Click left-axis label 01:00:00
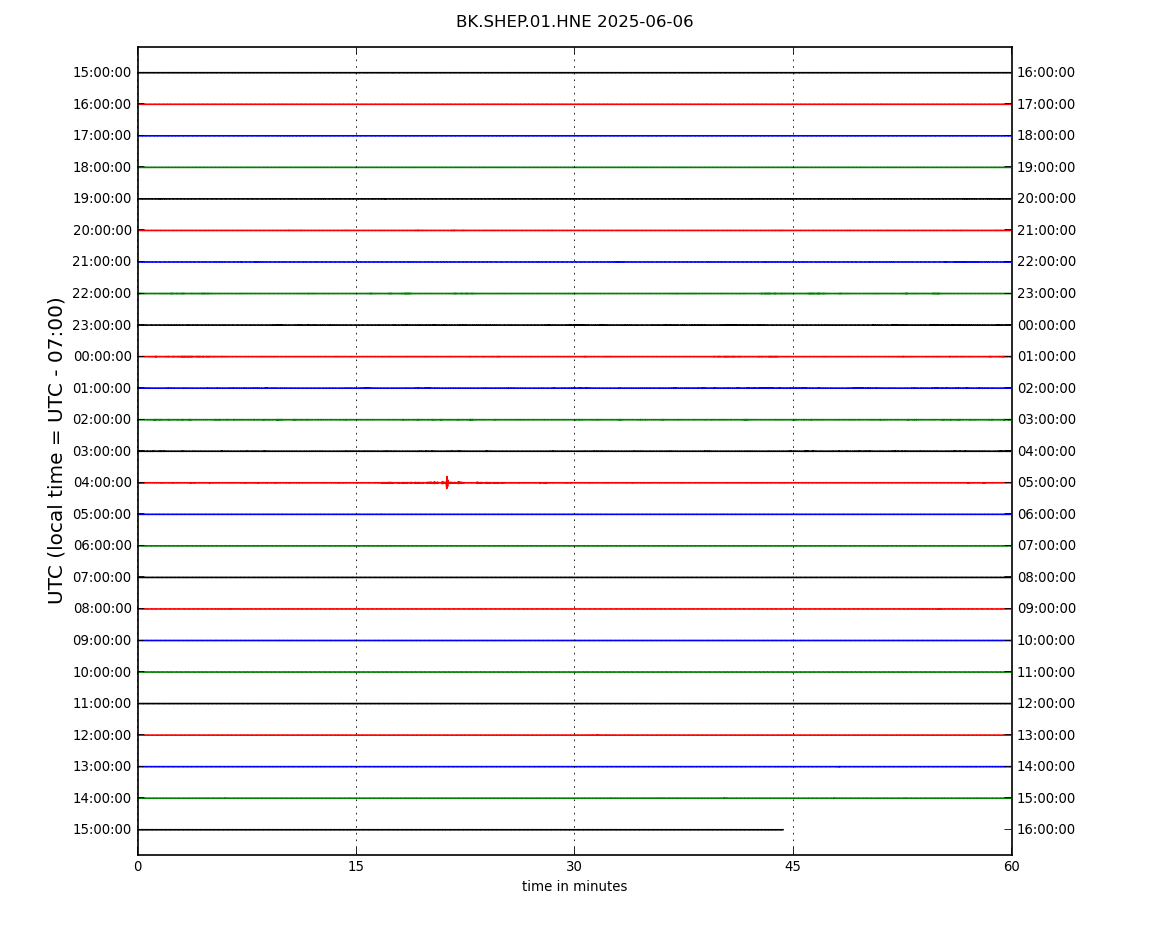Viewport: 1150px width, 950px height. coord(102,388)
